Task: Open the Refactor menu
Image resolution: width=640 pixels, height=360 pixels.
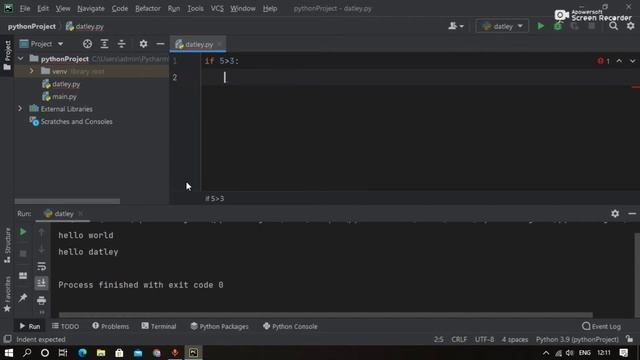Action: 148,8
